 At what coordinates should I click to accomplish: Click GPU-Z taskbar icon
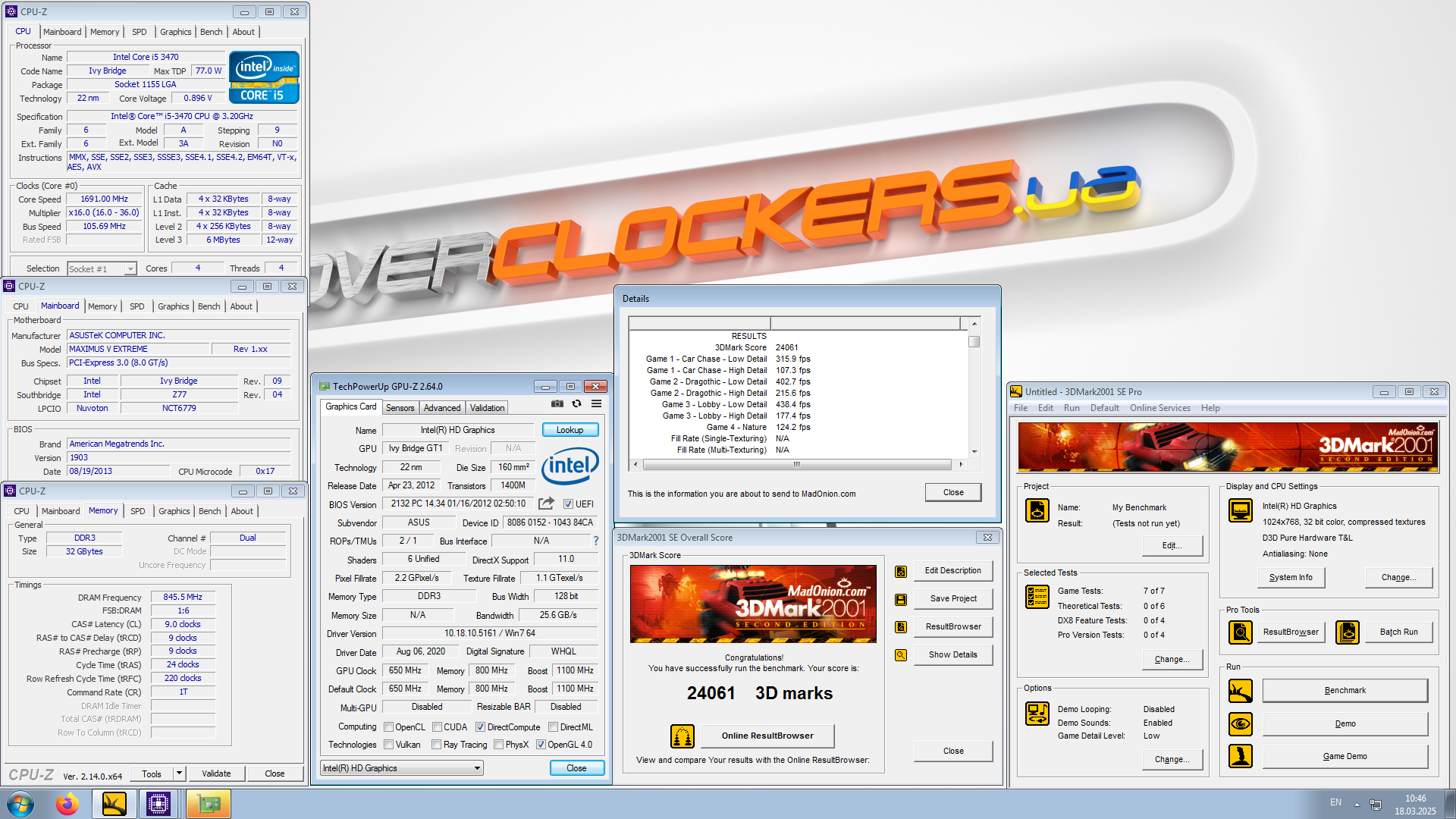(208, 804)
